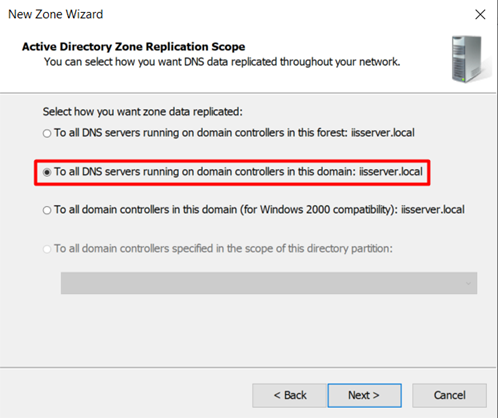498x418 pixels.
Task: Select replication to all DNS servers in forest
Action: click(47, 133)
